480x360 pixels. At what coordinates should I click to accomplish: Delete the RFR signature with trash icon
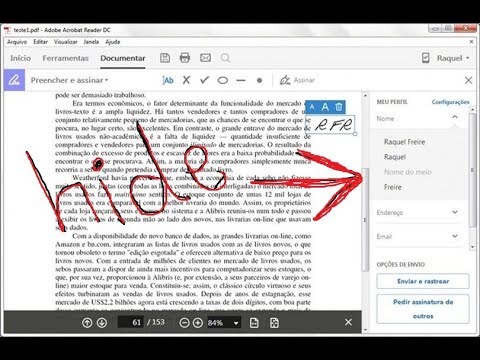339,107
